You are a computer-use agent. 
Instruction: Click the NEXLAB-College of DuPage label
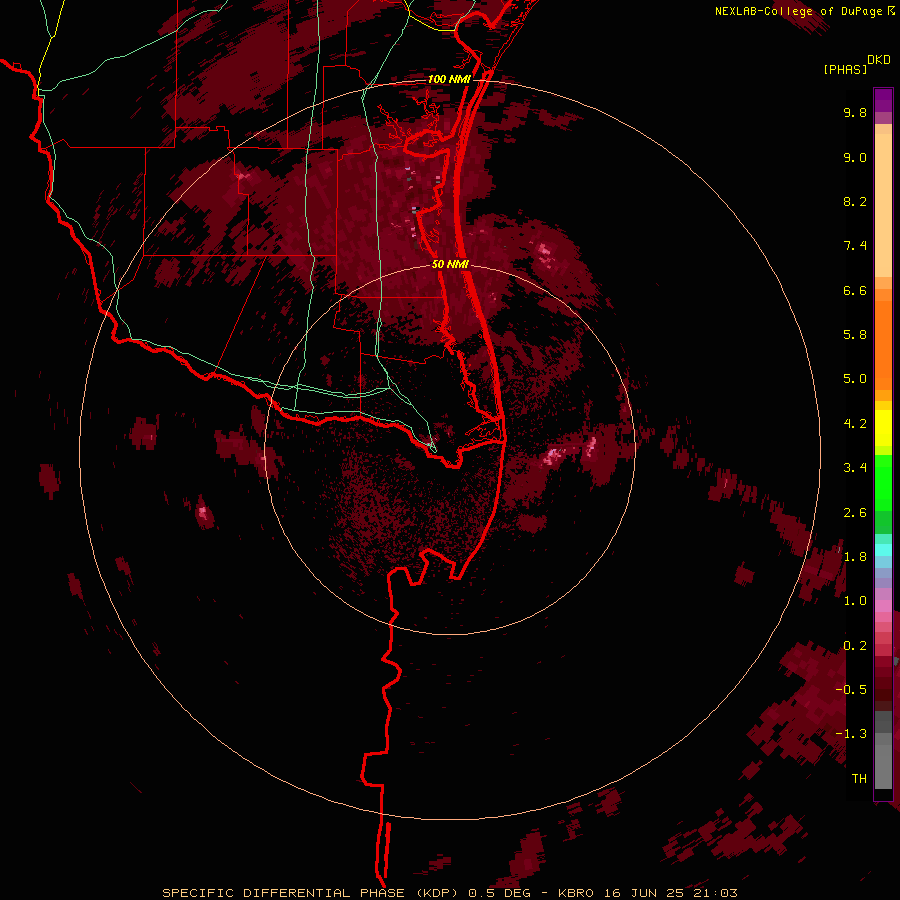800,11
